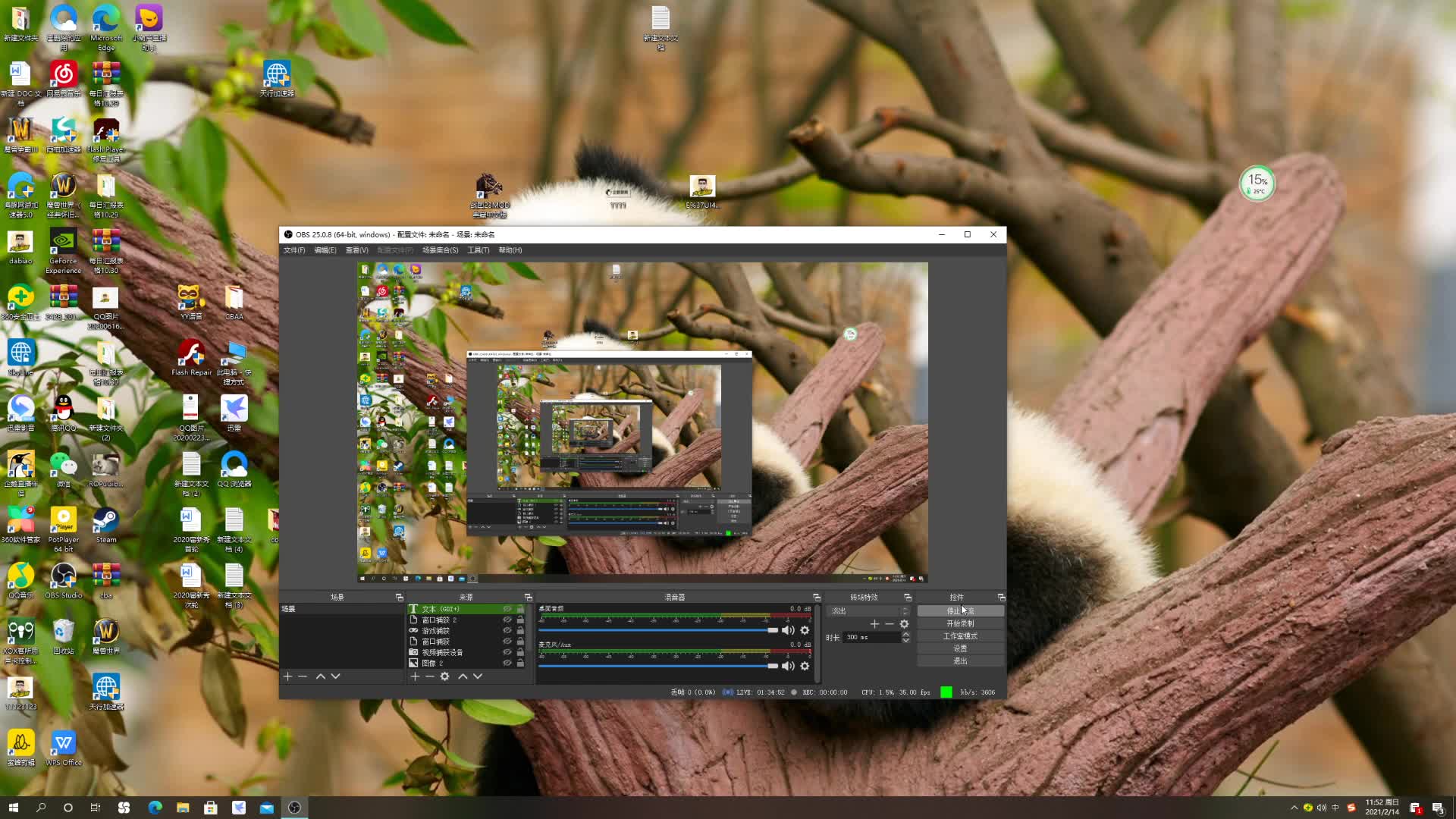Open Microsoft Edge from the taskbar
This screenshot has width=1456, height=819.
coord(155,808)
